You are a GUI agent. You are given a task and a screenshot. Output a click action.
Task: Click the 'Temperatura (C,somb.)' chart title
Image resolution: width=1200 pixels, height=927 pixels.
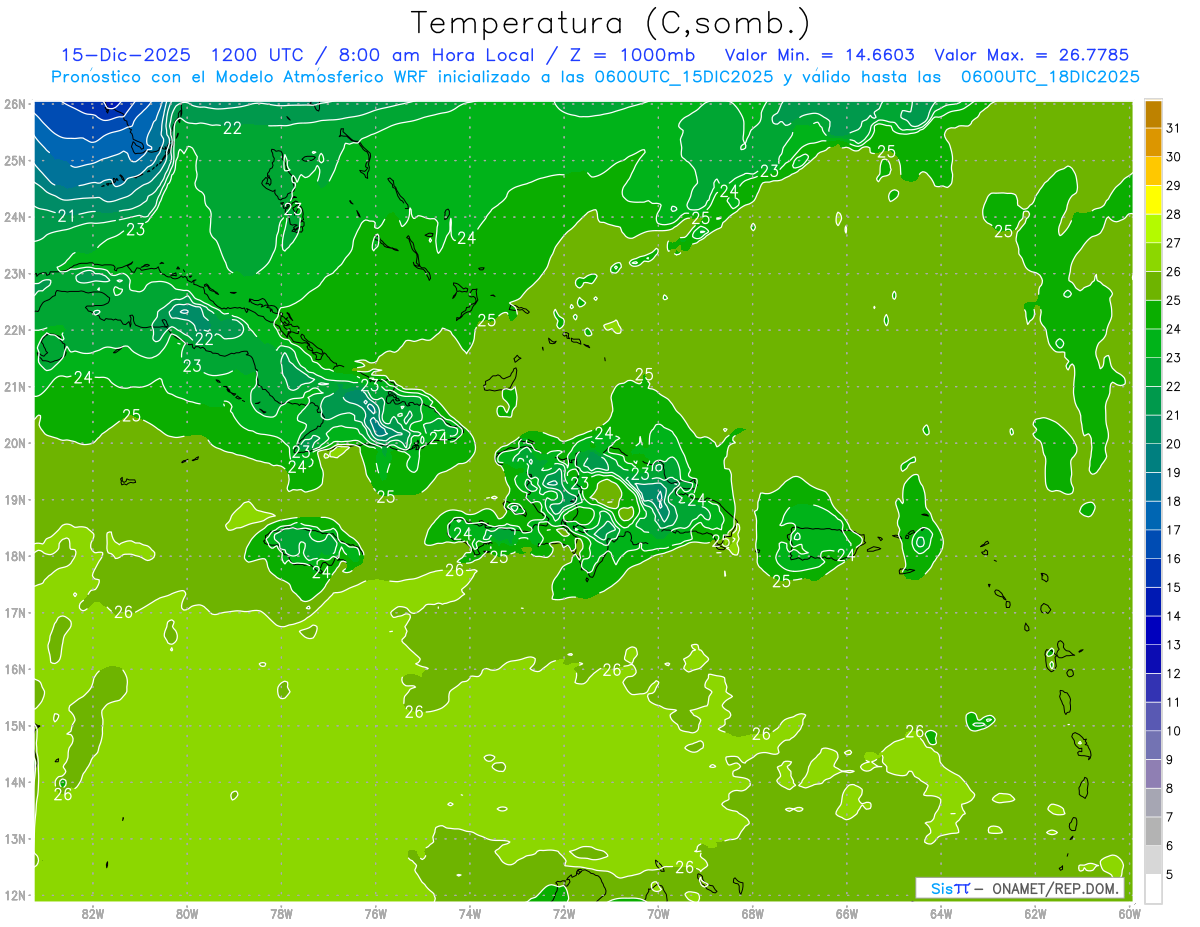tap(611, 23)
